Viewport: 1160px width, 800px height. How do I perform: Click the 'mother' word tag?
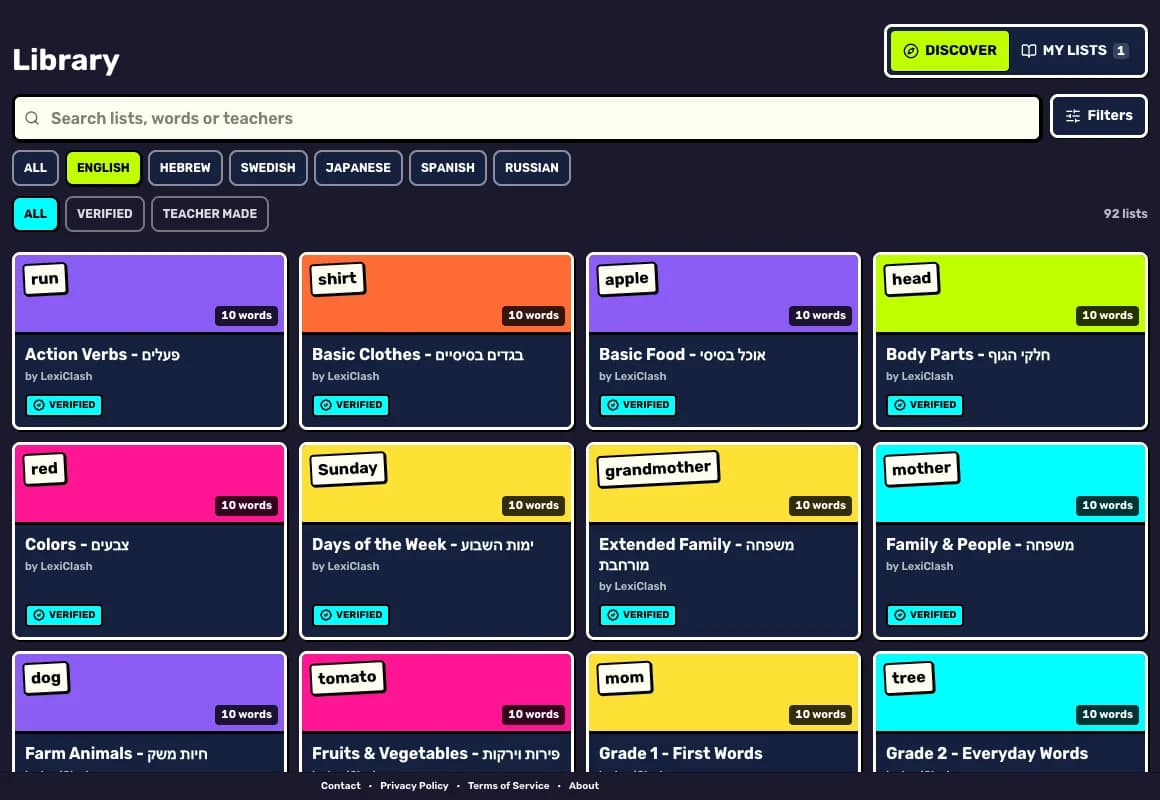coord(922,469)
